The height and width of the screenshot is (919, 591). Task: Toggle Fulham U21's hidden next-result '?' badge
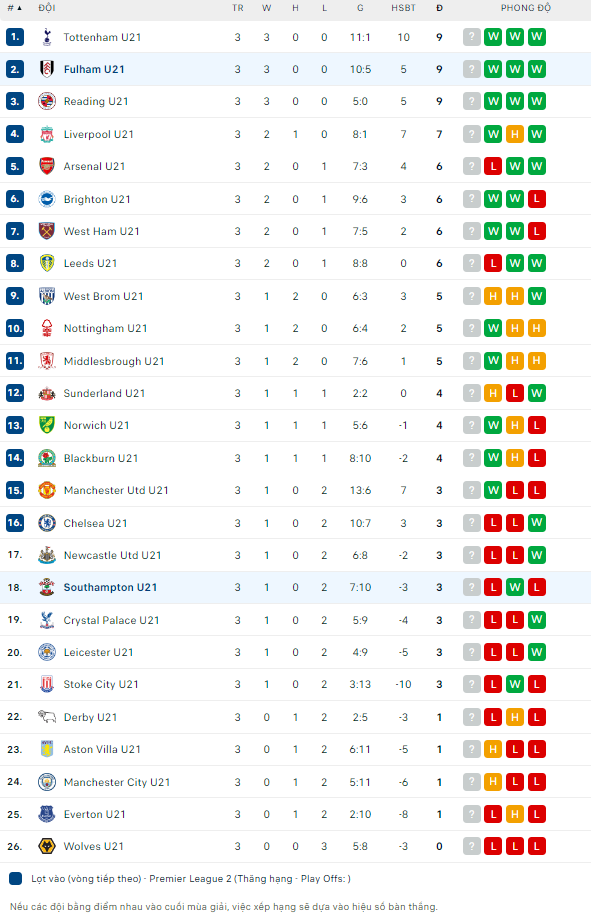471,69
